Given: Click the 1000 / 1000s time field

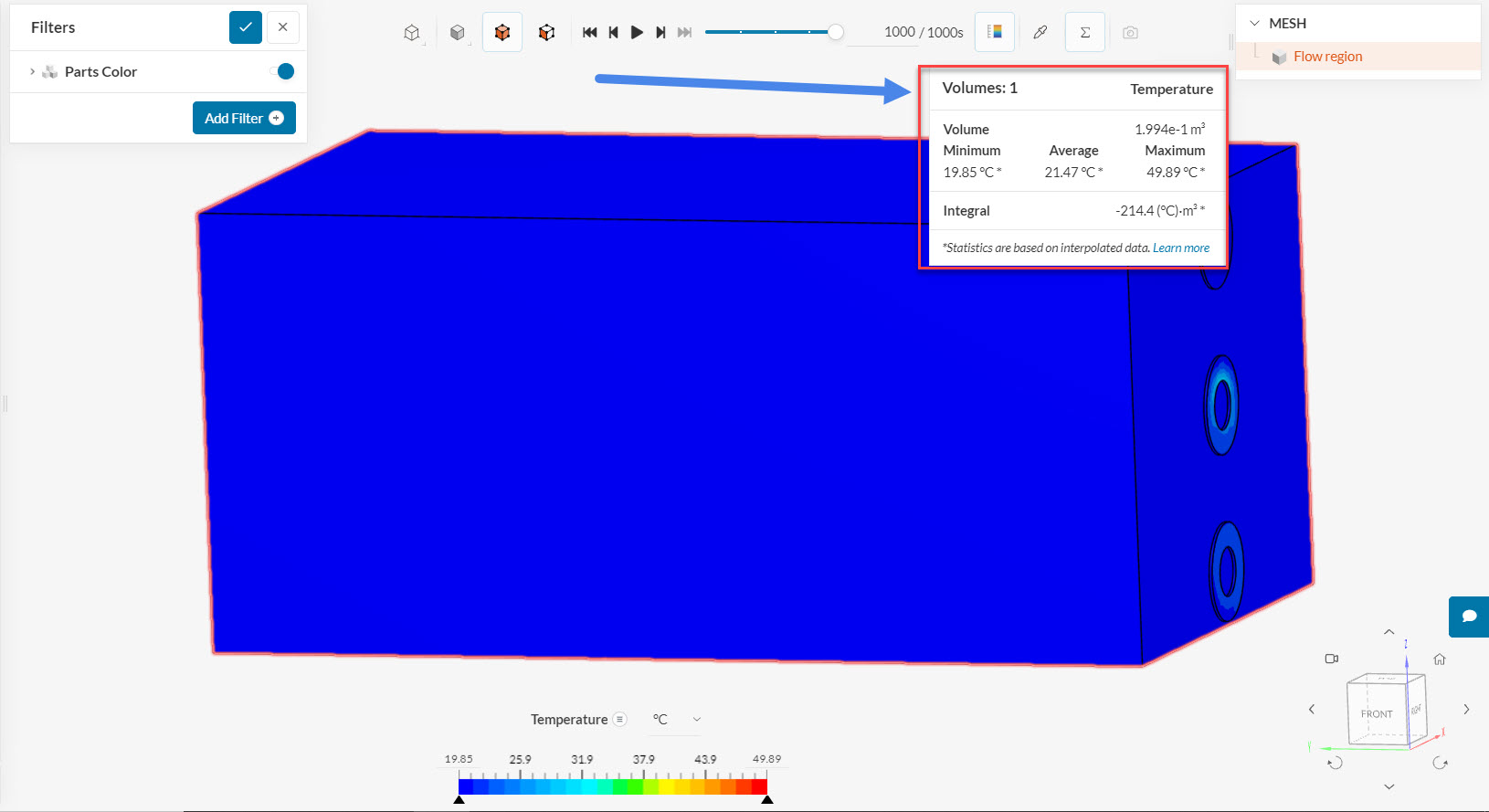Looking at the screenshot, I should click(x=923, y=32).
